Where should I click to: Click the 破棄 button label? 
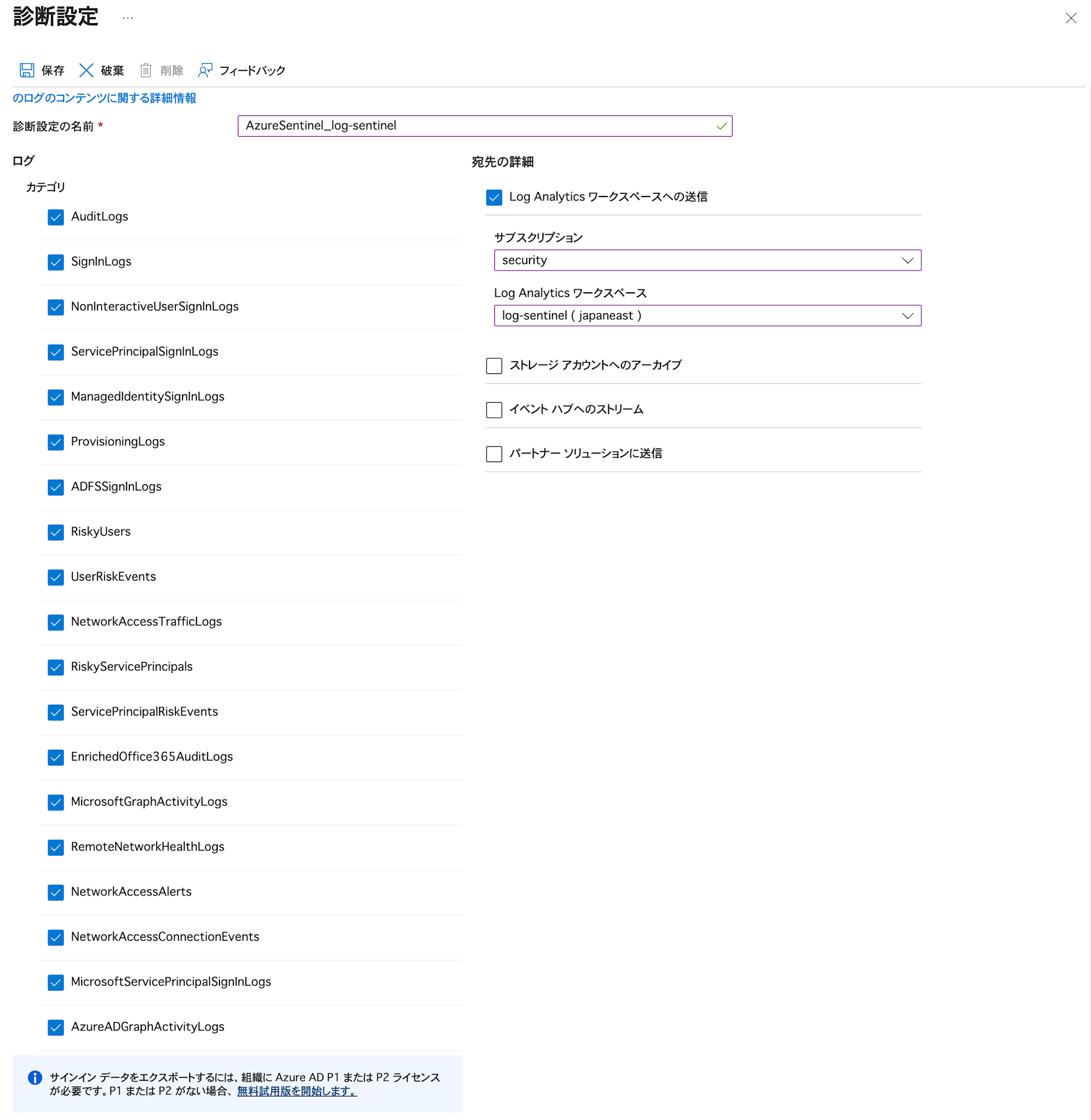pyautogui.click(x=113, y=71)
